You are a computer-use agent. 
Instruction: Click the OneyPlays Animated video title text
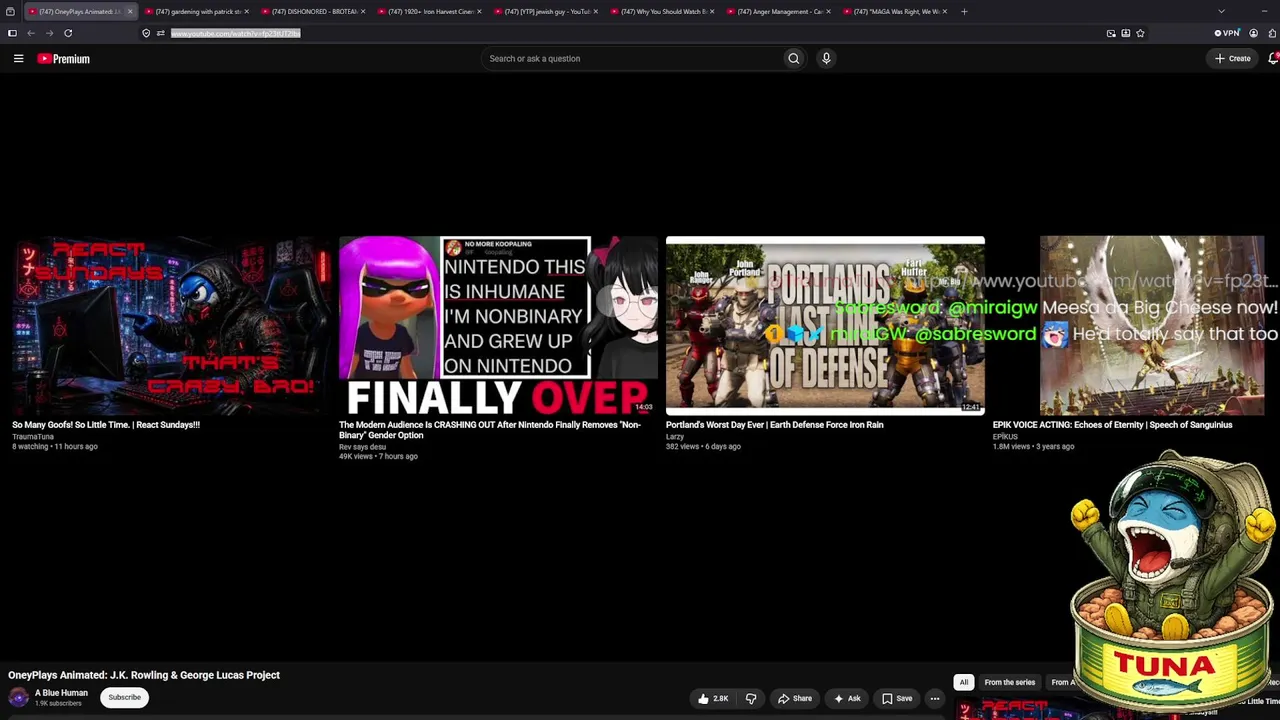coord(144,675)
